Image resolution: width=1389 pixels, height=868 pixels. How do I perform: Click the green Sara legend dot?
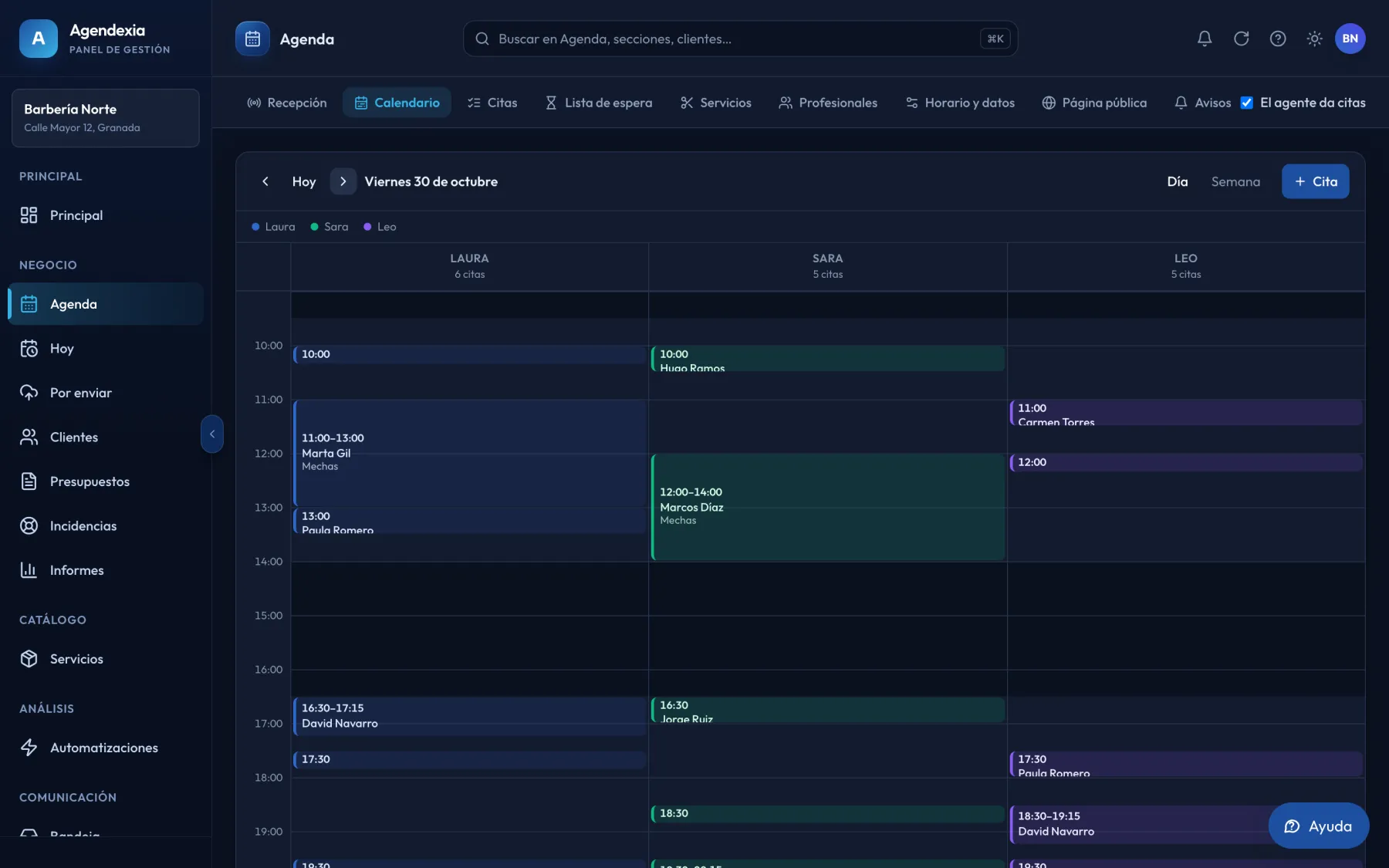314,227
